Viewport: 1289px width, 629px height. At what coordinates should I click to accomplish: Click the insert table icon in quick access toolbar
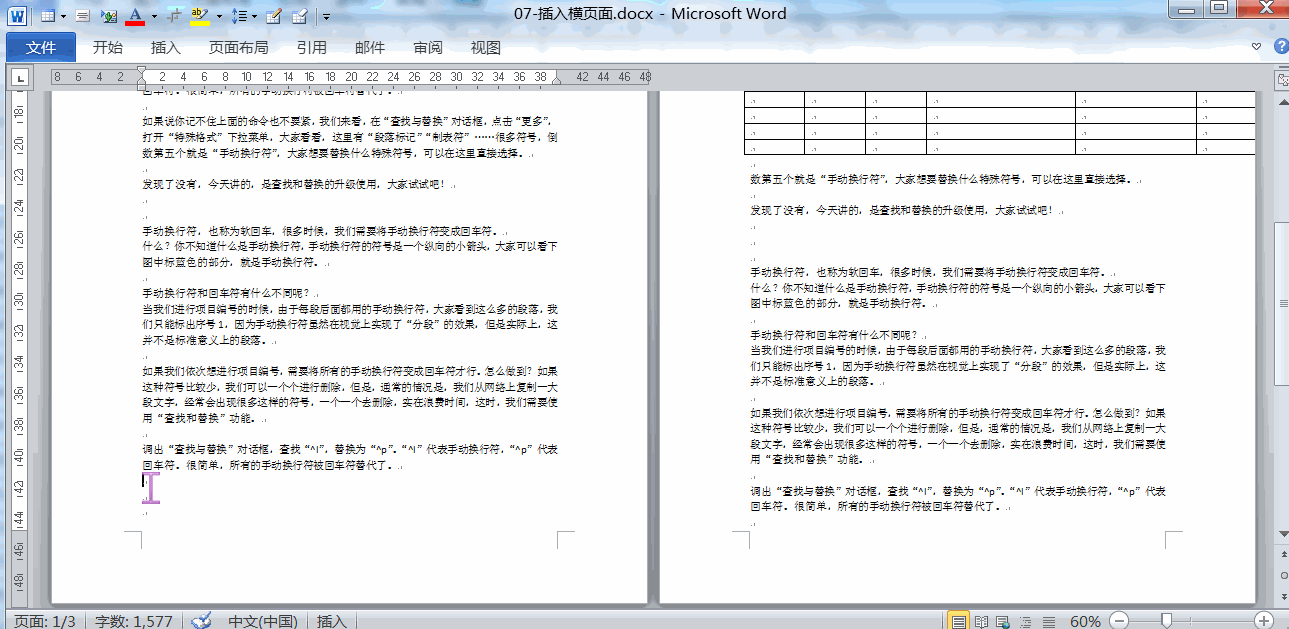[x=49, y=16]
